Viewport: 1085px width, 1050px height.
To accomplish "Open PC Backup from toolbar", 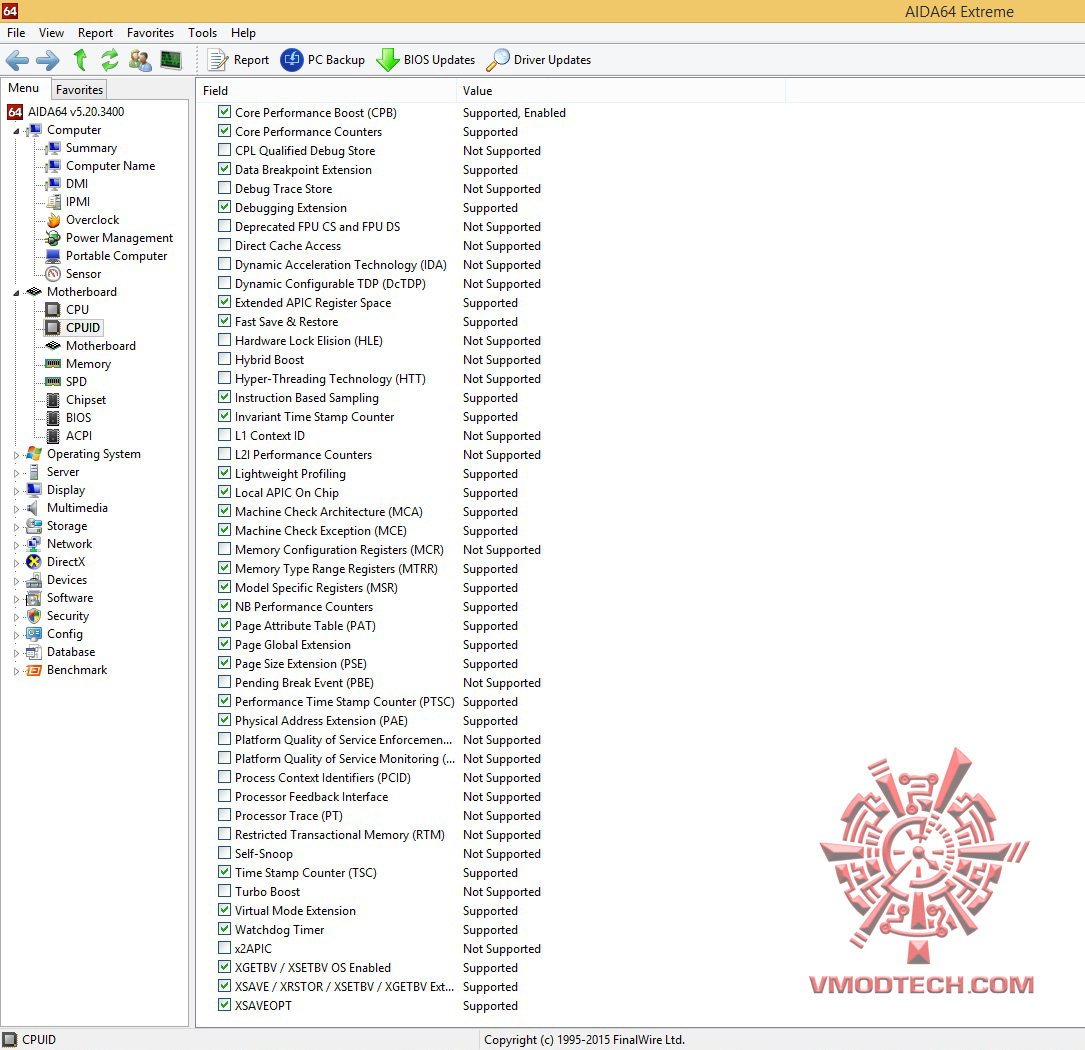I will (x=322, y=60).
